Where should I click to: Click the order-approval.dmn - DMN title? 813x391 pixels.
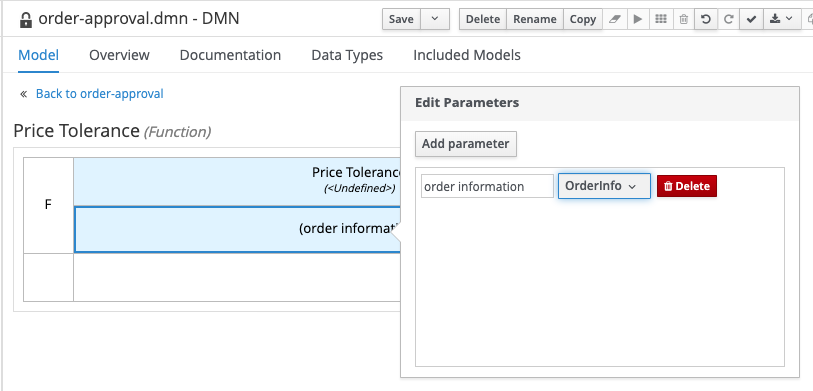(x=139, y=19)
